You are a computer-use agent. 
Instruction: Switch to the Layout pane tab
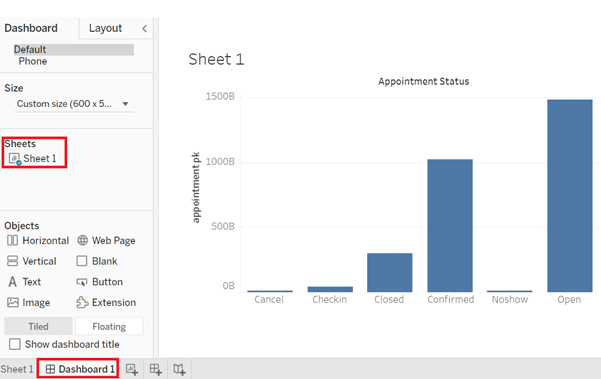tap(105, 28)
